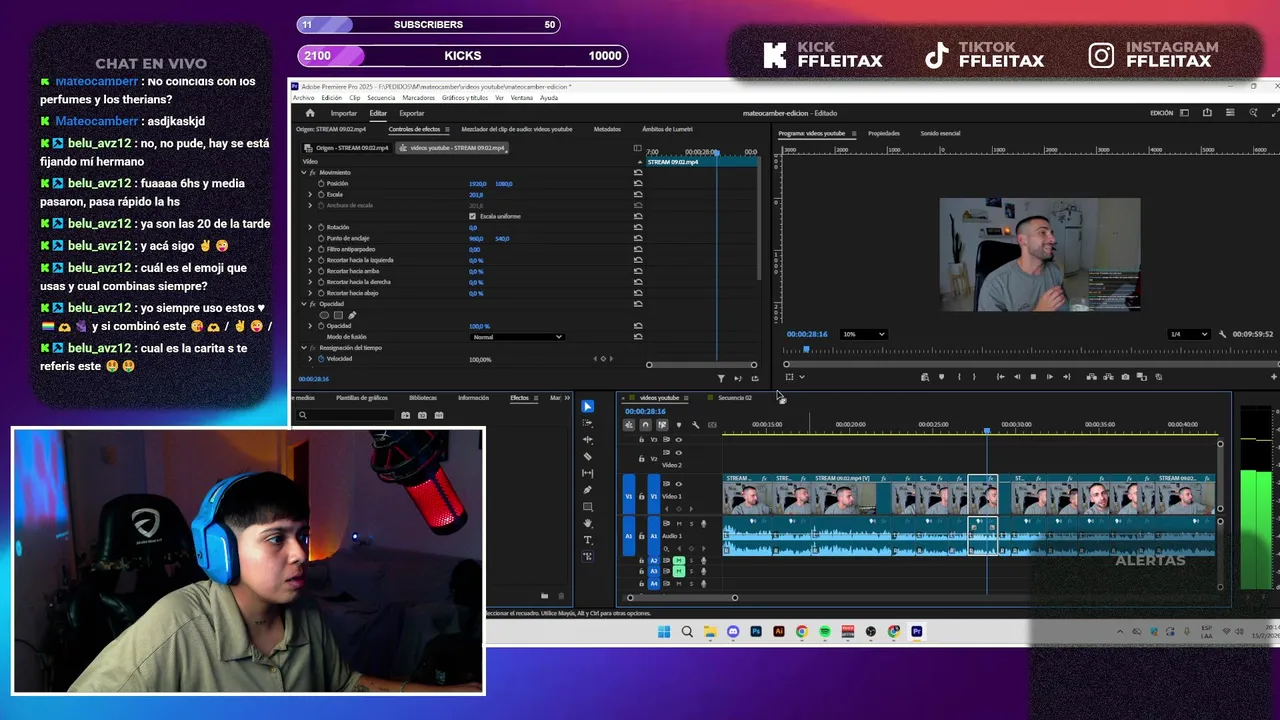Select the Type tool
Viewport: 1280px width, 720px height.
587,540
